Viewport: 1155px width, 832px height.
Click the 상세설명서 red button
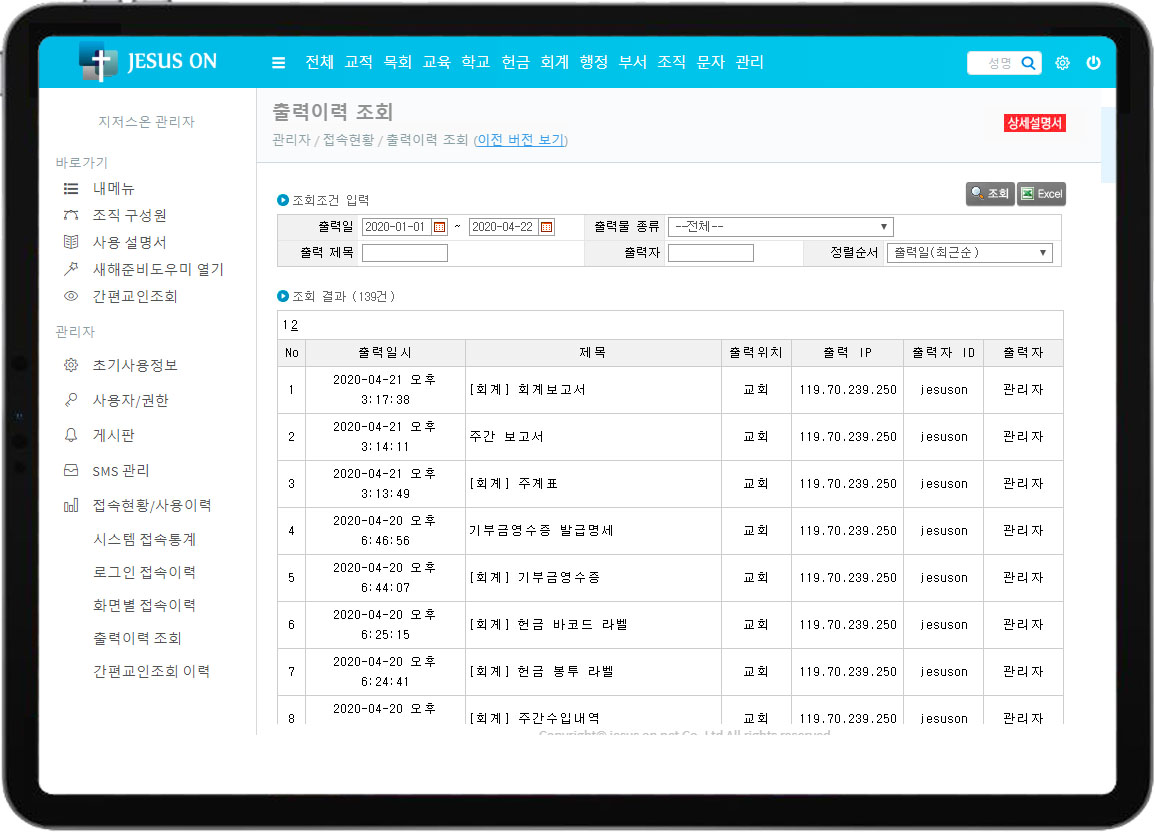(1034, 123)
